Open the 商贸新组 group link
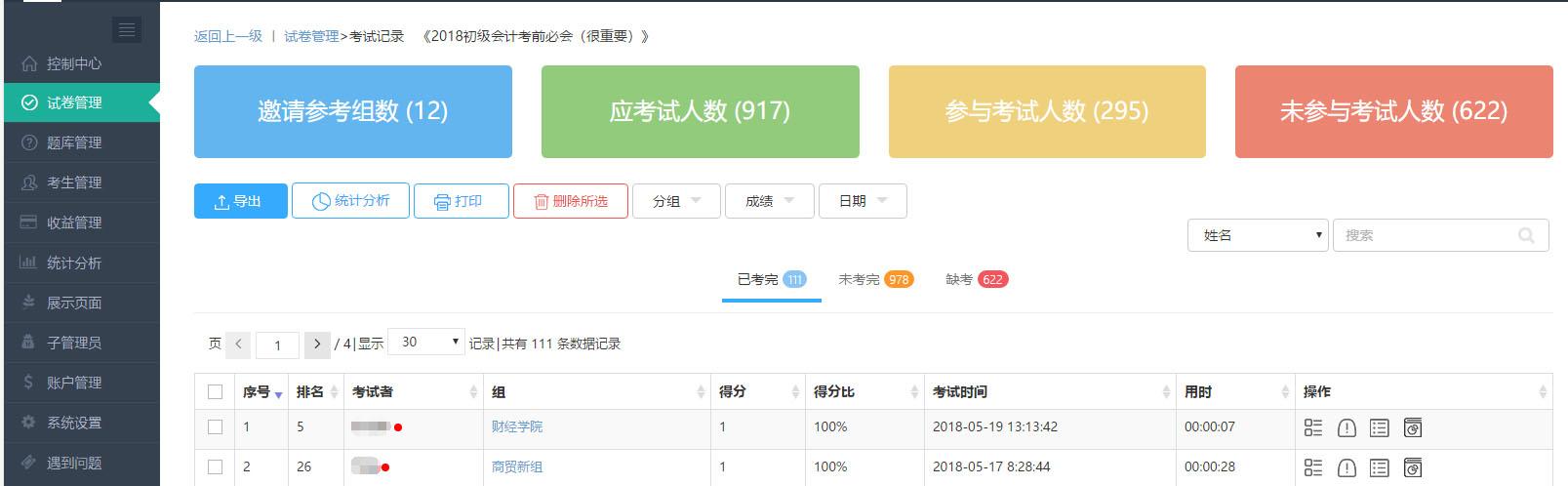The height and width of the screenshot is (486, 1568). [517, 467]
